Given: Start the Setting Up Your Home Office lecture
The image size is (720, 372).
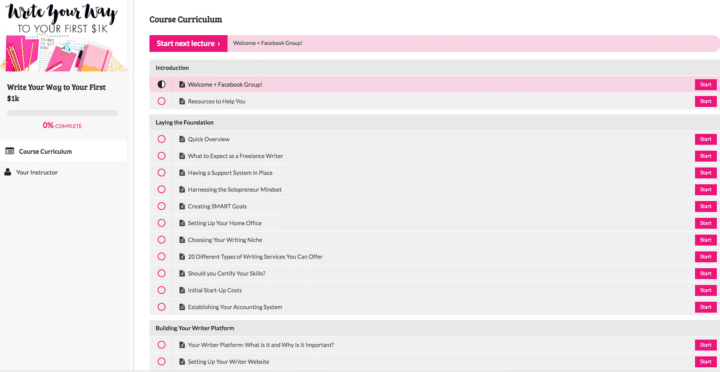Looking at the screenshot, I should tap(705, 223).
